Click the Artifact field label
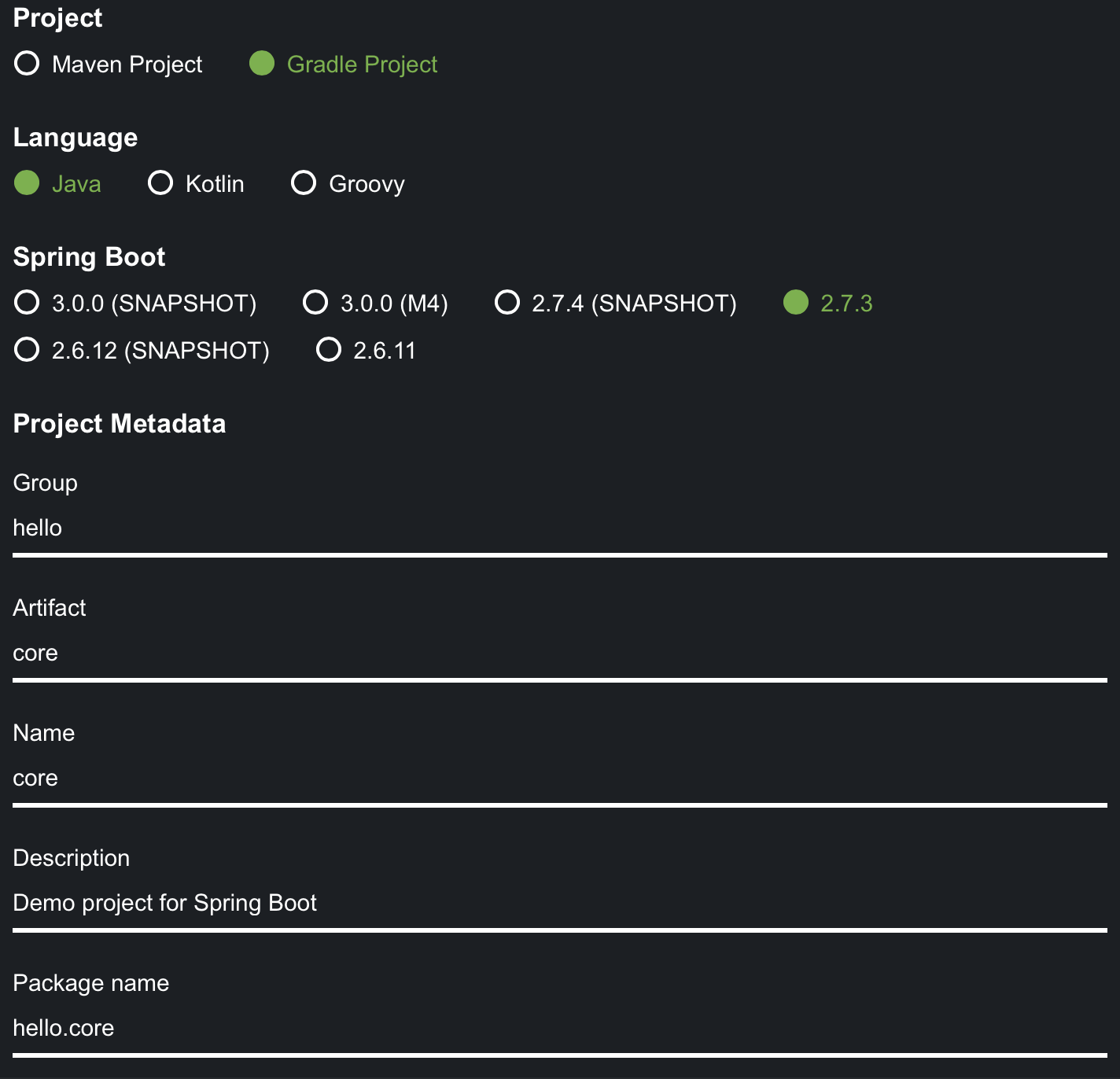Screen dimensions: 1120x1079 pos(49,608)
